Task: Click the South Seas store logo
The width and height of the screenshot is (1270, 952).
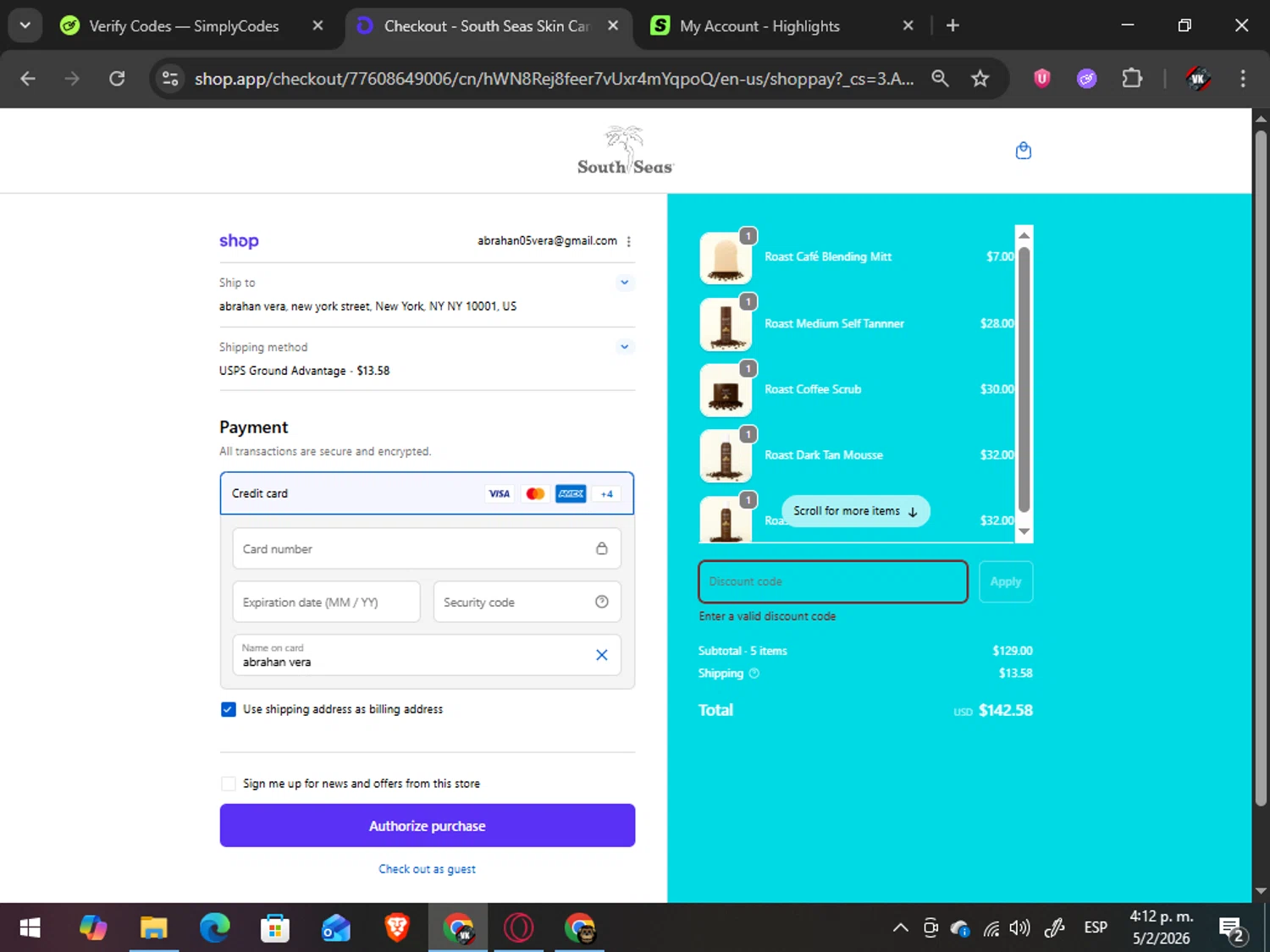Action: point(625,151)
